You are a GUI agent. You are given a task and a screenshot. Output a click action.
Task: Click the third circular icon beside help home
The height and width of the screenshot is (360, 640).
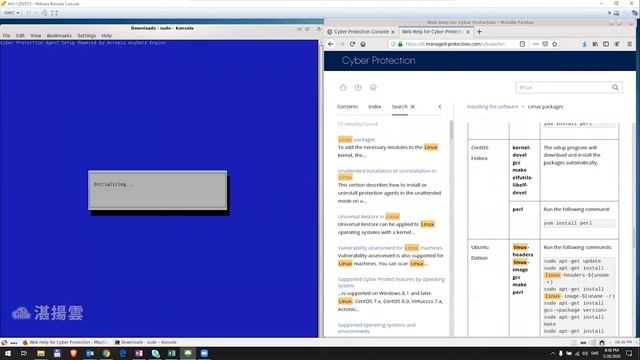coord(373,87)
